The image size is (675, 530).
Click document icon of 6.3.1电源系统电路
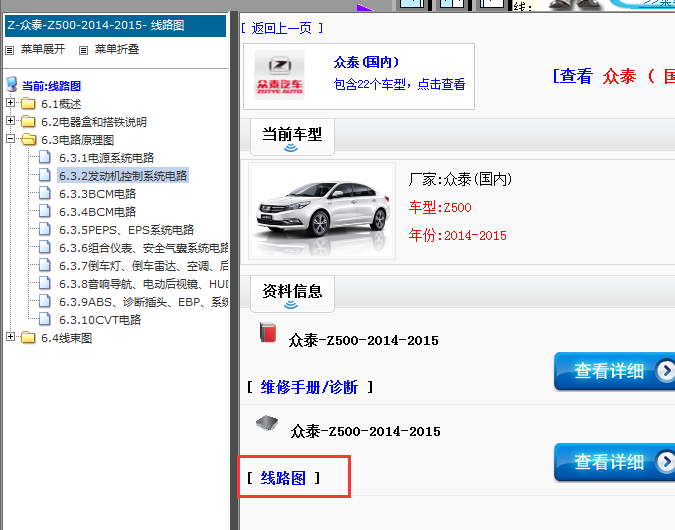[44, 157]
